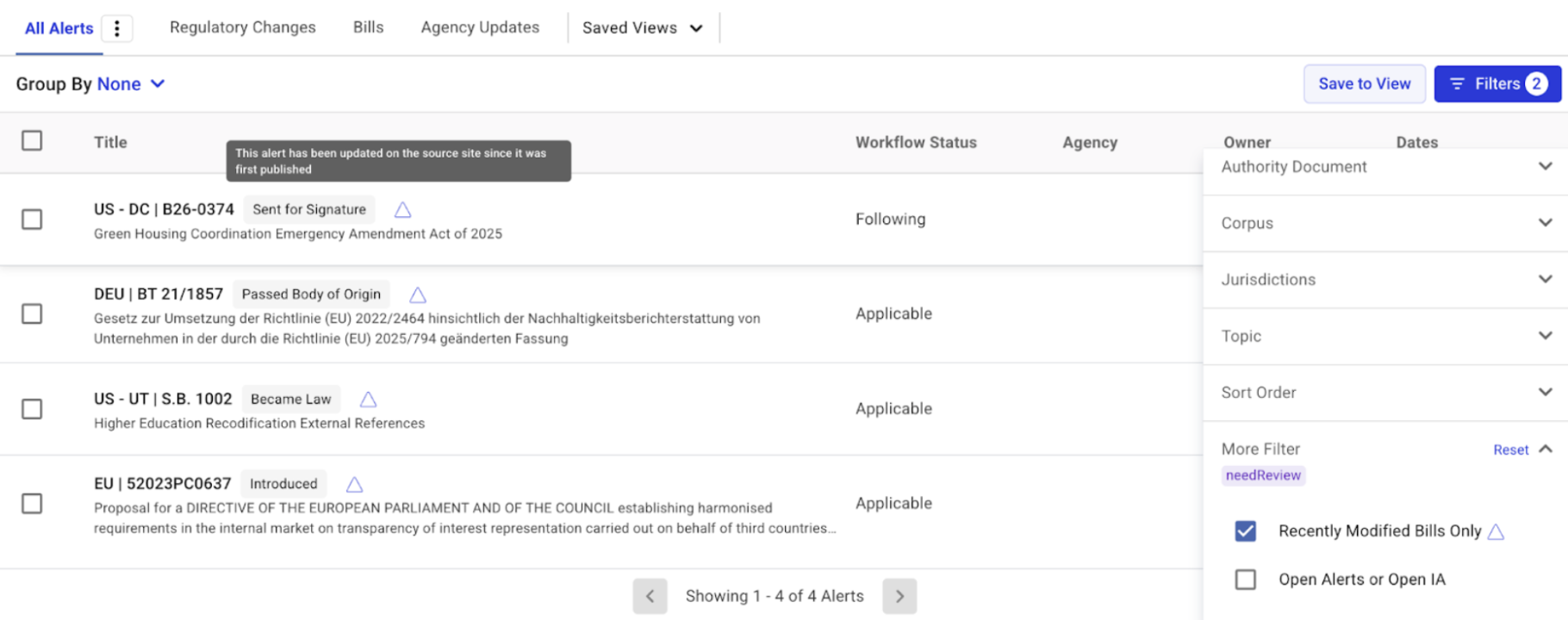Click the three-dot menu beside All Alerts
The height and width of the screenshot is (620, 1568).
pyautogui.click(x=117, y=28)
